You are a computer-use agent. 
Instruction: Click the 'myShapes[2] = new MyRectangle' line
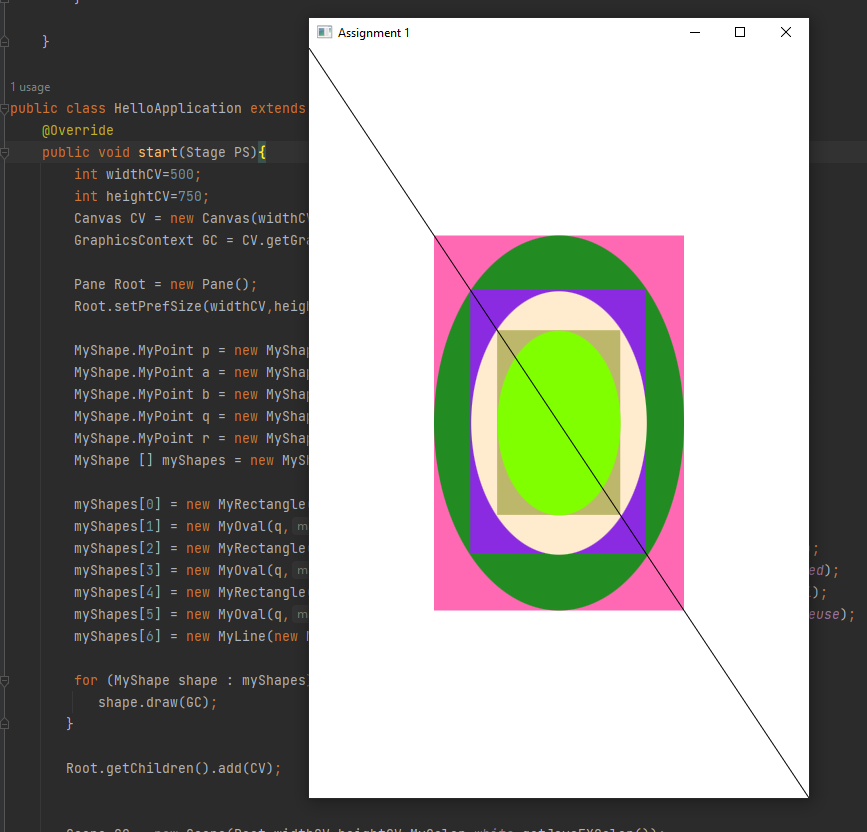(x=191, y=548)
